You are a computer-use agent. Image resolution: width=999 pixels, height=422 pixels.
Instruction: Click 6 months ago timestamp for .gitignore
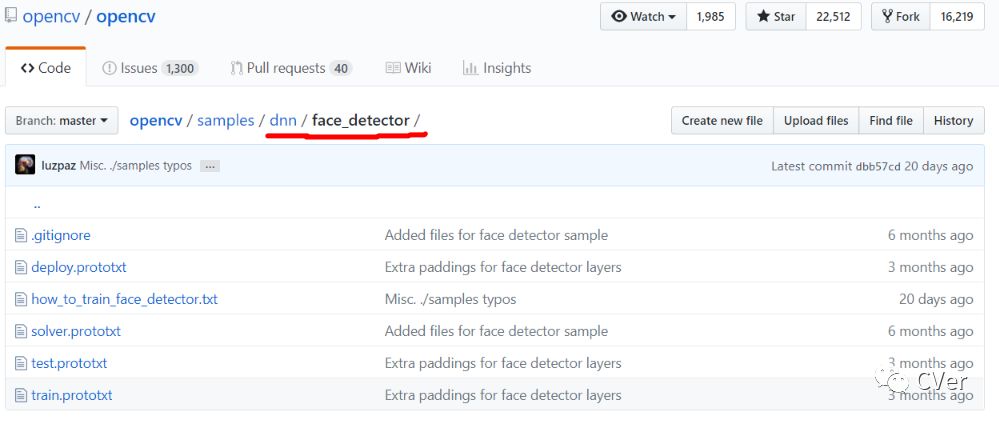pos(930,235)
